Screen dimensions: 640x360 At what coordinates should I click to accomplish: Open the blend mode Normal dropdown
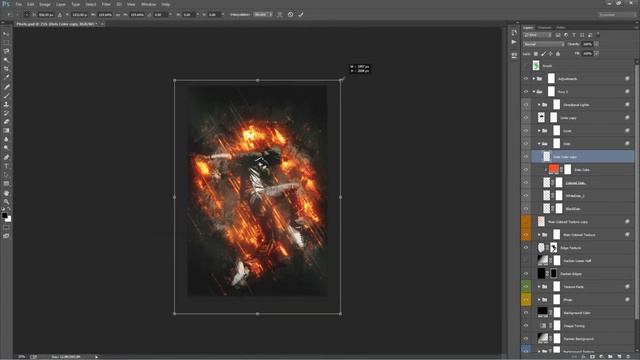coord(544,44)
